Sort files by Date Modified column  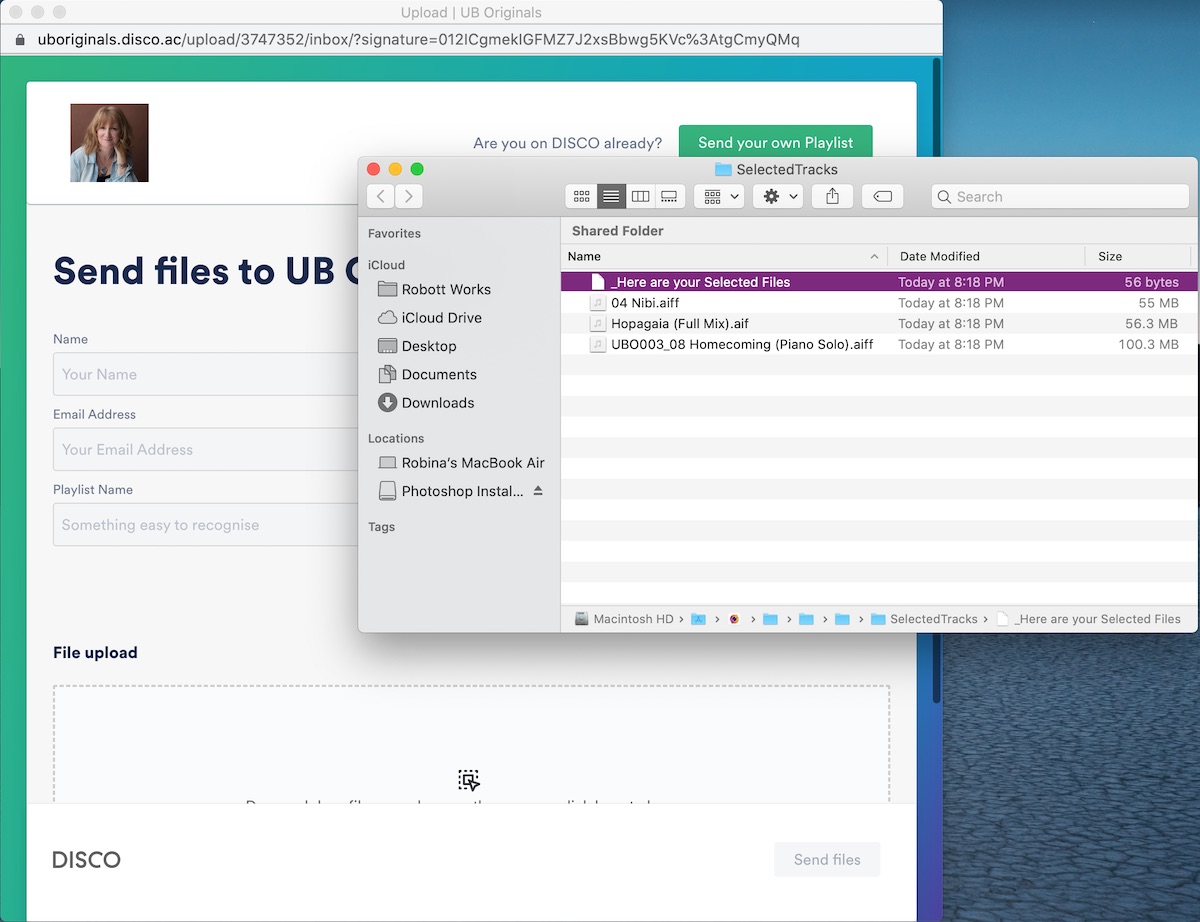(986, 256)
